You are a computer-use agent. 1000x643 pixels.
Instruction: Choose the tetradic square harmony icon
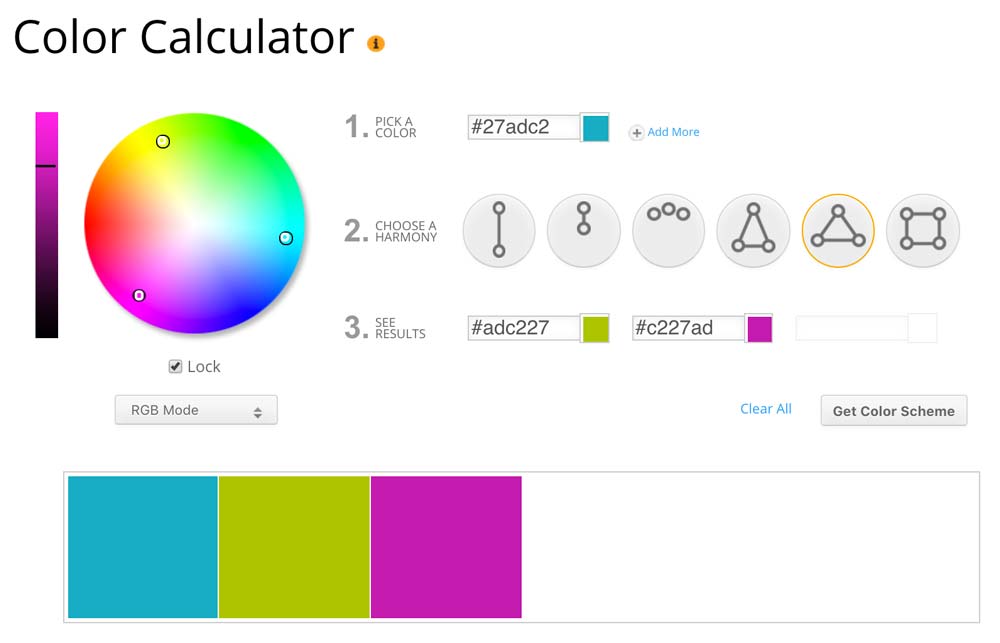tap(922, 230)
